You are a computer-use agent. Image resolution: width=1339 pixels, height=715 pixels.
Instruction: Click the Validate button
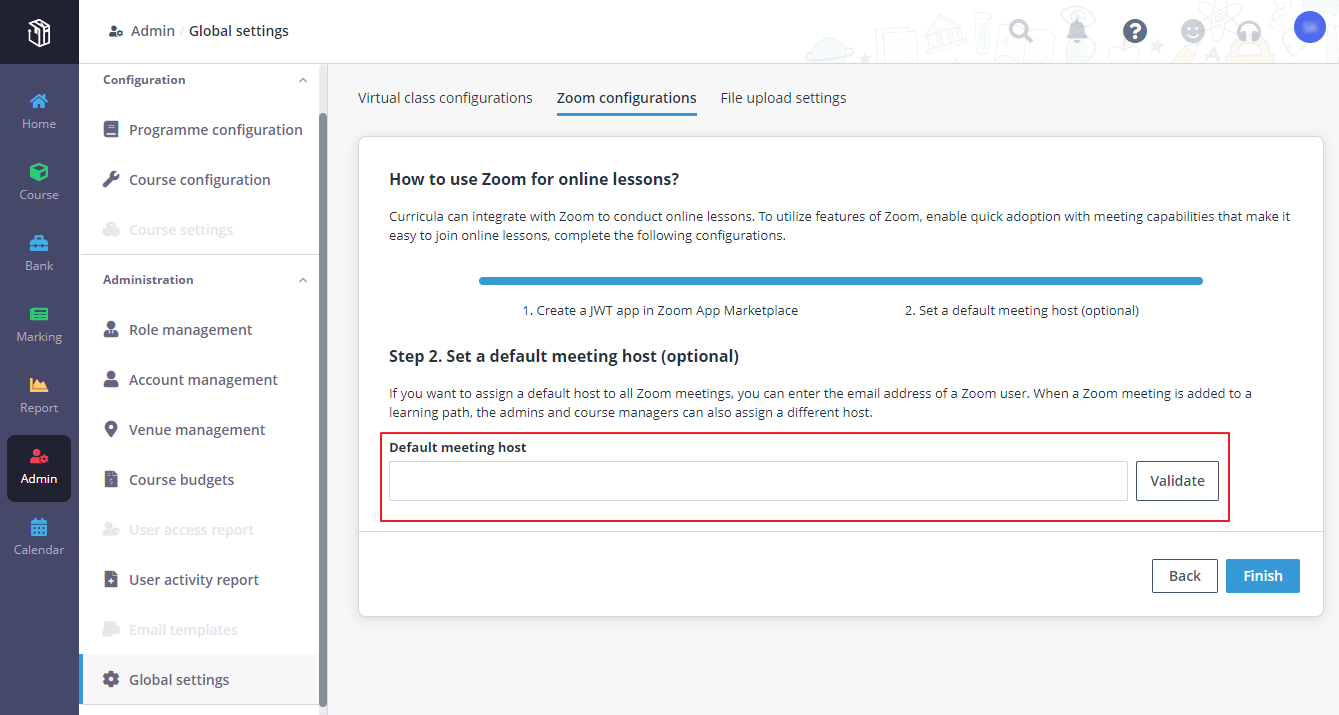pos(1177,481)
